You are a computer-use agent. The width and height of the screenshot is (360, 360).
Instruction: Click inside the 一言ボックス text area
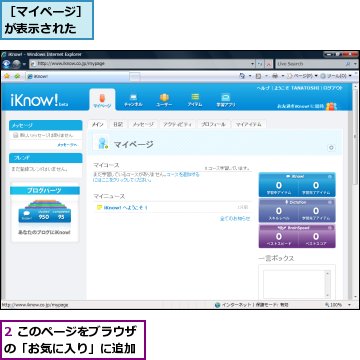tap(294, 284)
